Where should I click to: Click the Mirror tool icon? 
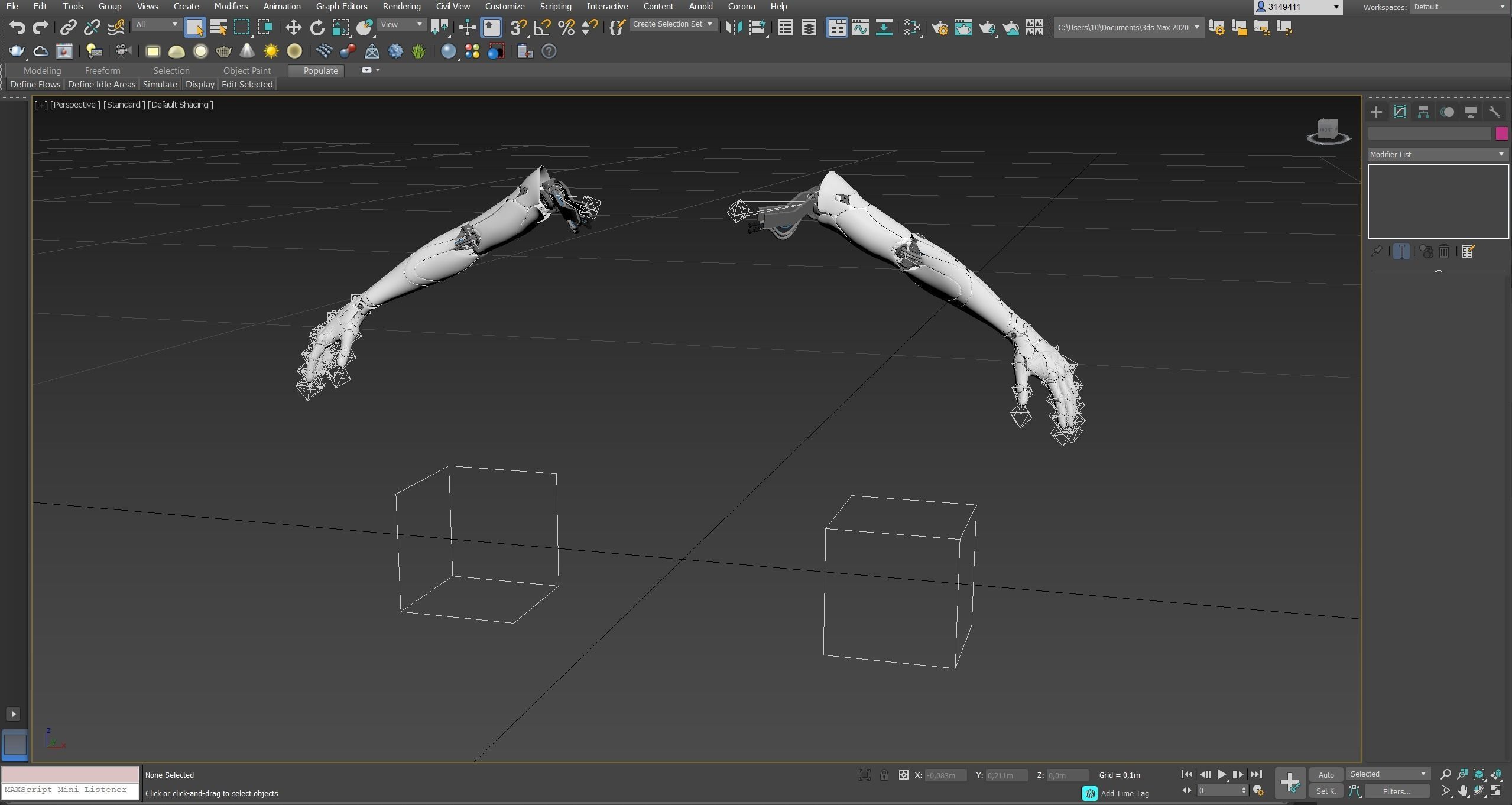tap(733, 27)
